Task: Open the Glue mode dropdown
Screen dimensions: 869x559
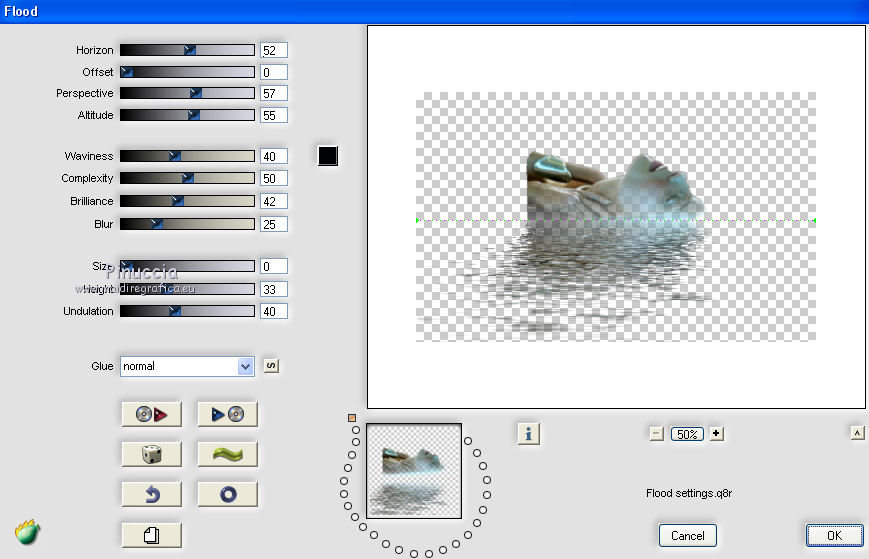Action: [187, 366]
